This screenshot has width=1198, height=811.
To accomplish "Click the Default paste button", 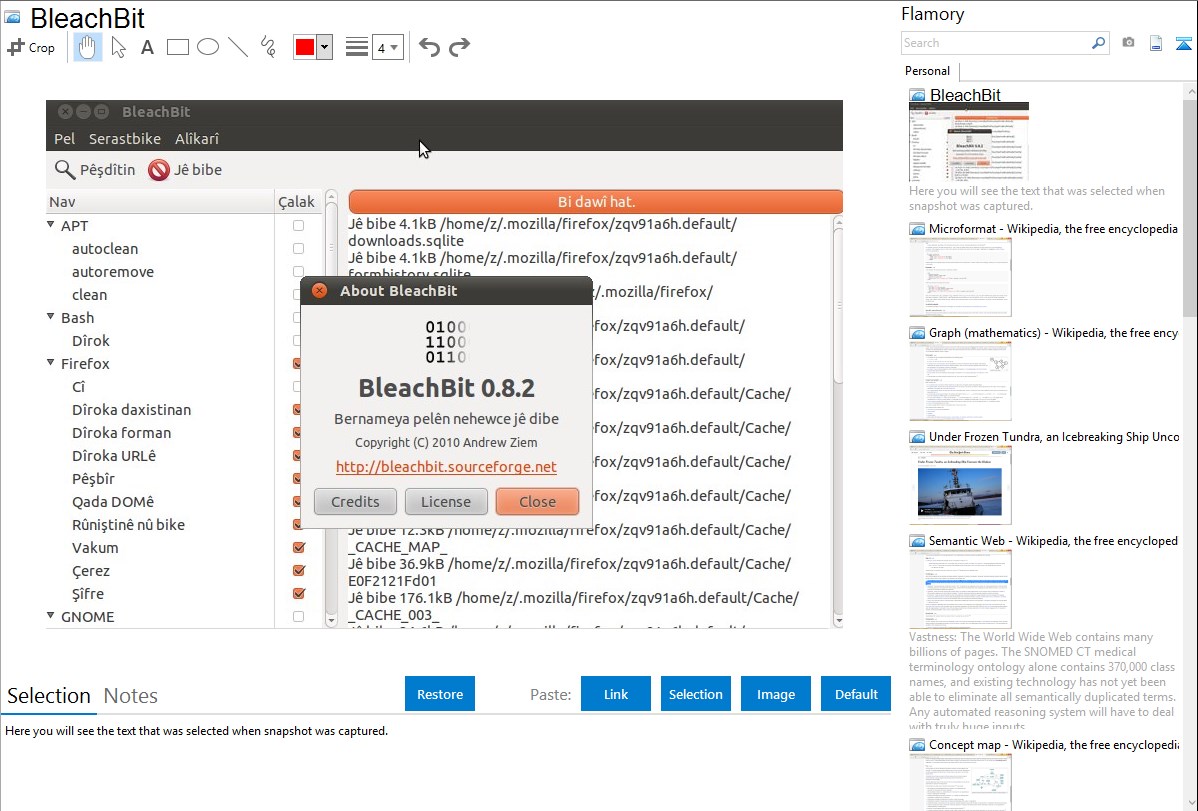I will tap(856, 694).
